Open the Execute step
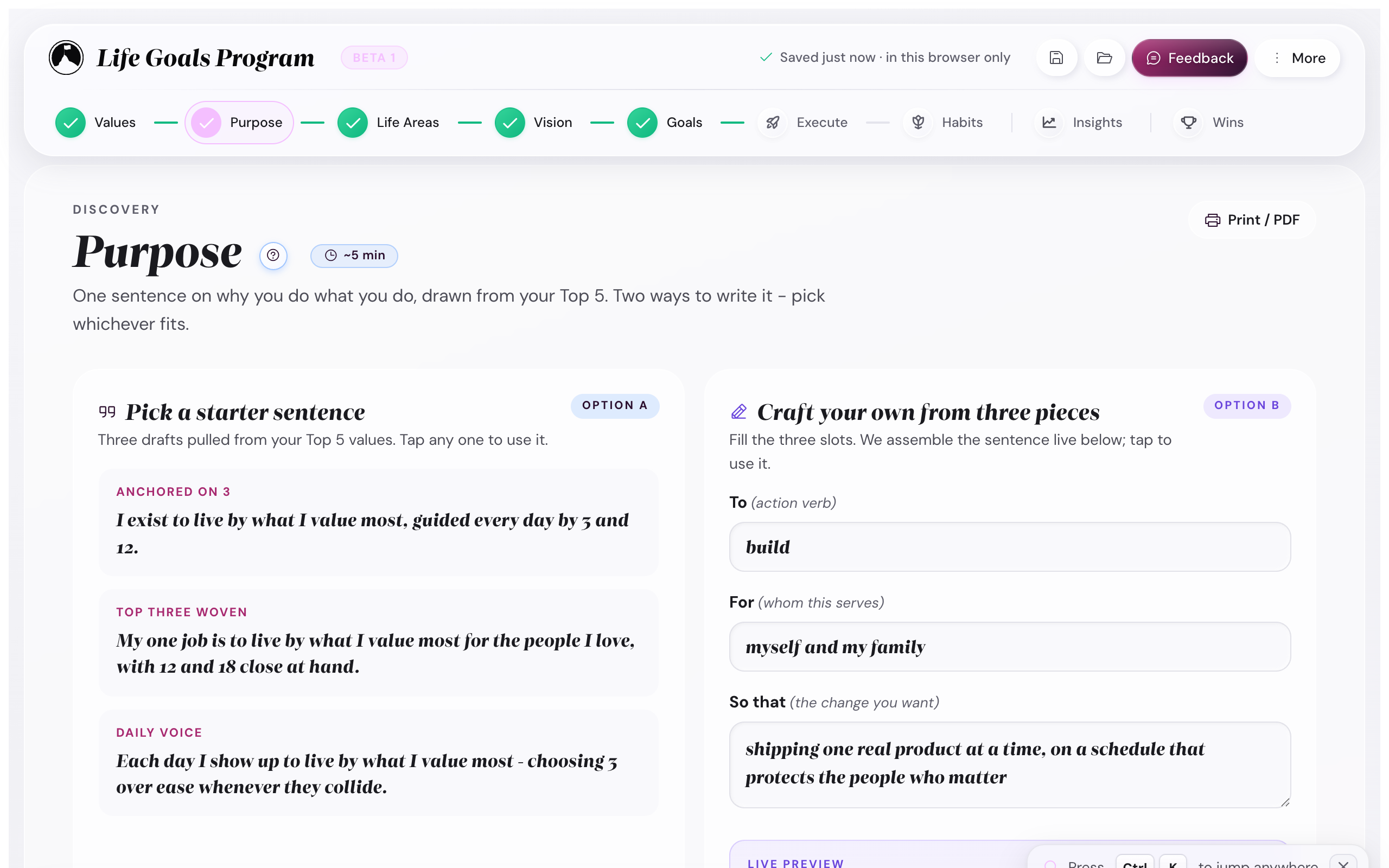The width and height of the screenshot is (1389, 868). coord(803,122)
